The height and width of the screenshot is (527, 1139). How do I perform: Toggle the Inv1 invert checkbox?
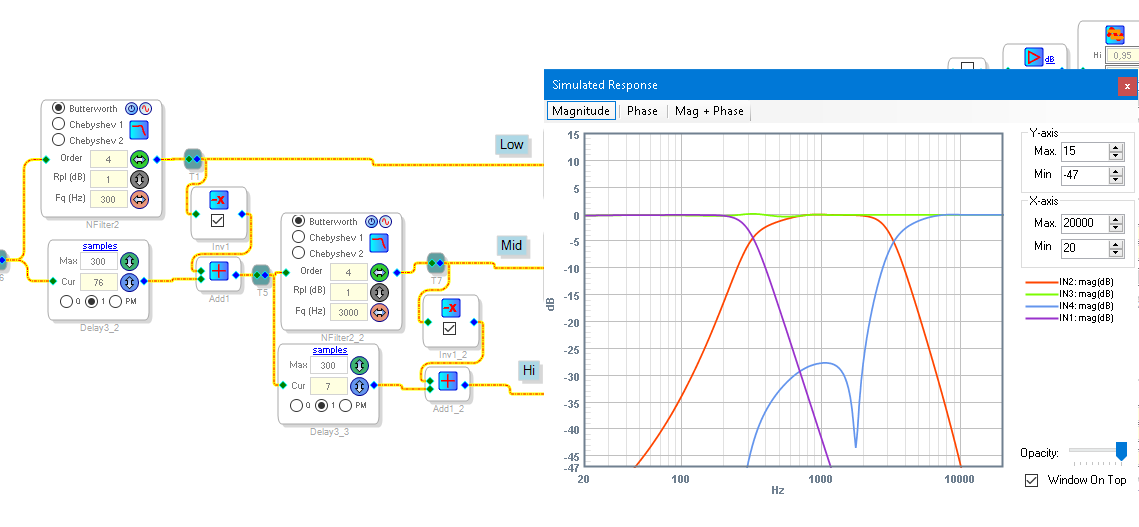coord(217,220)
